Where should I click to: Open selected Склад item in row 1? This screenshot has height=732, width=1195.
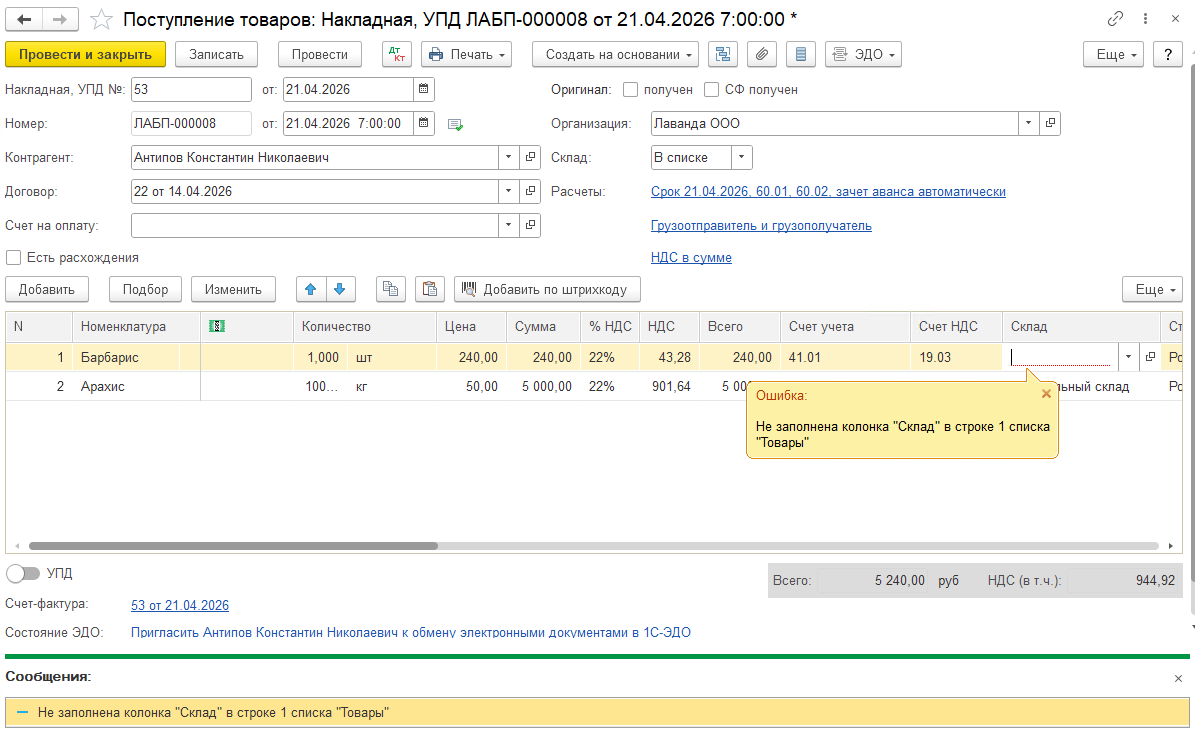1150,357
